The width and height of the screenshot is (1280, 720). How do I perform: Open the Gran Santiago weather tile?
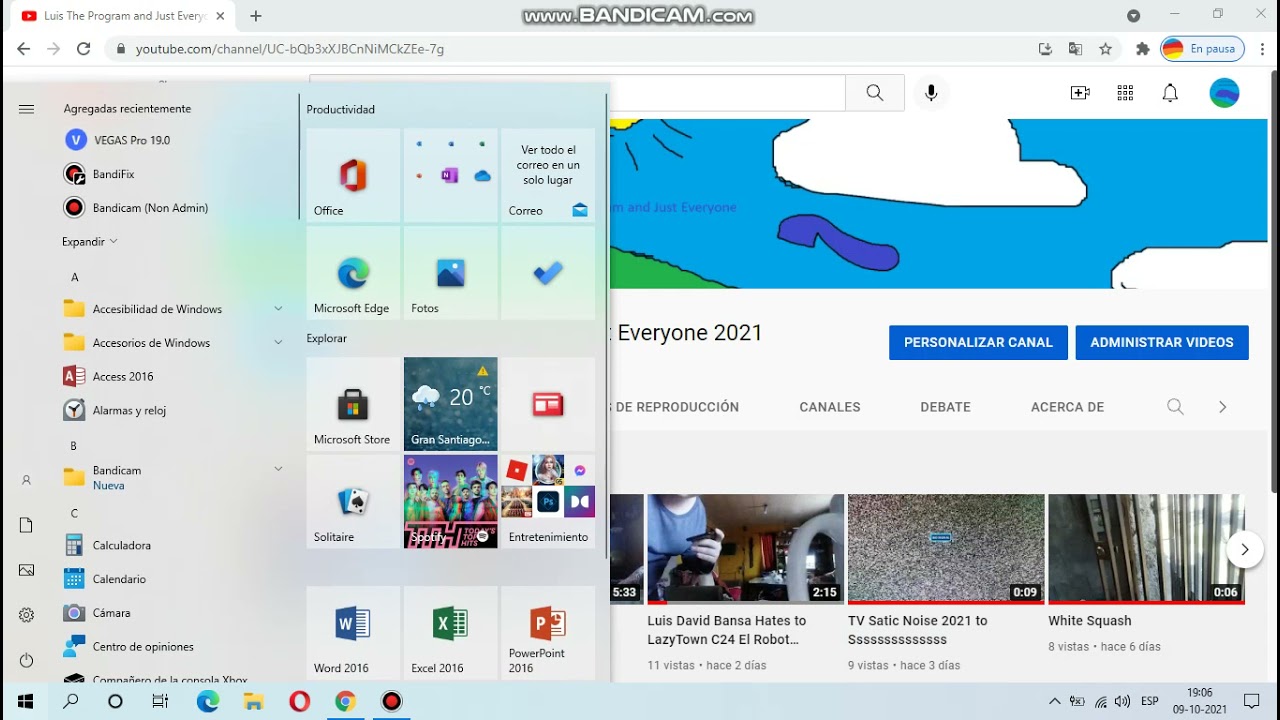pyautogui.click(x=450, y=404)
